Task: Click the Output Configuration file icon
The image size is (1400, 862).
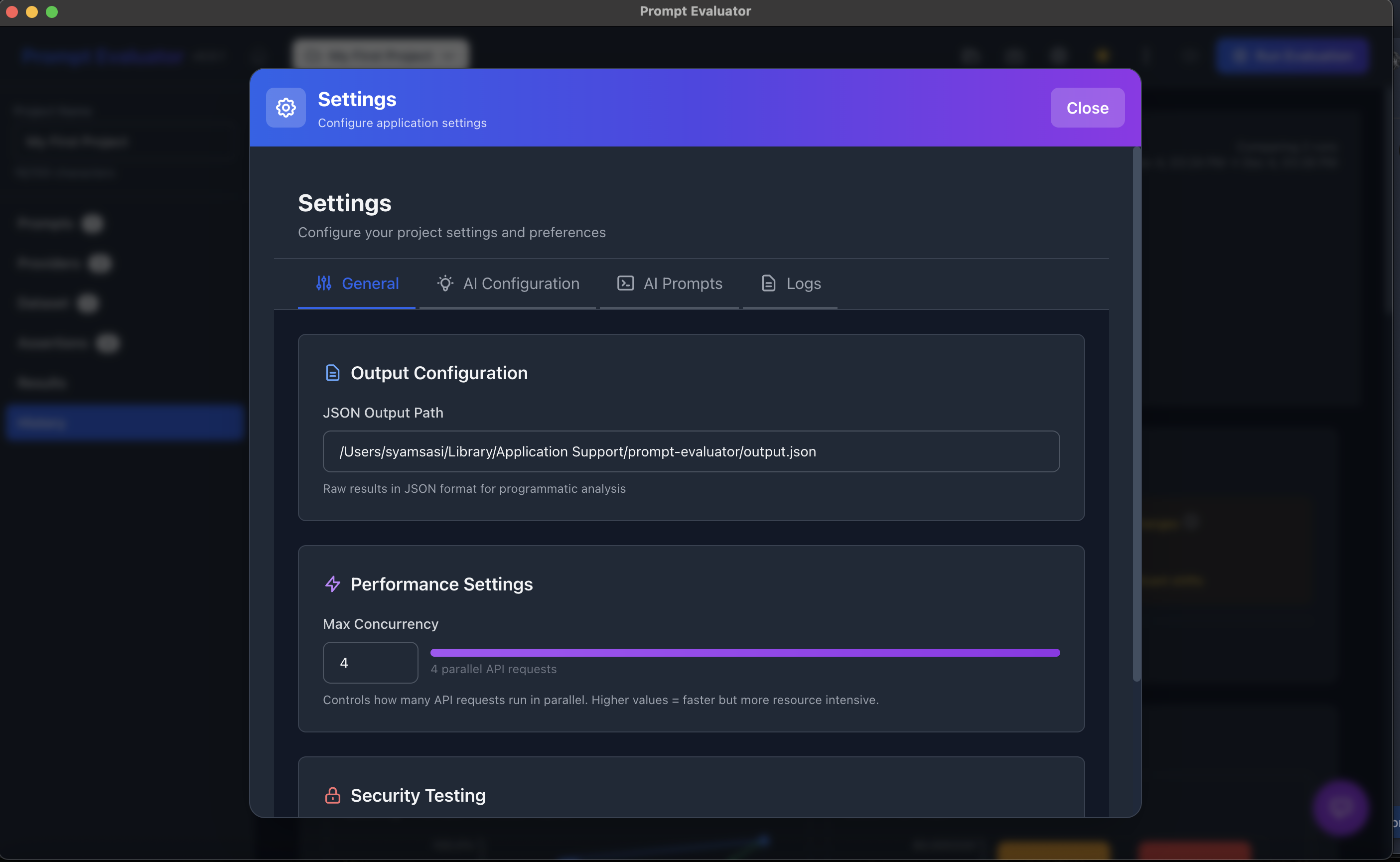Action: click(x=332, y=373)
